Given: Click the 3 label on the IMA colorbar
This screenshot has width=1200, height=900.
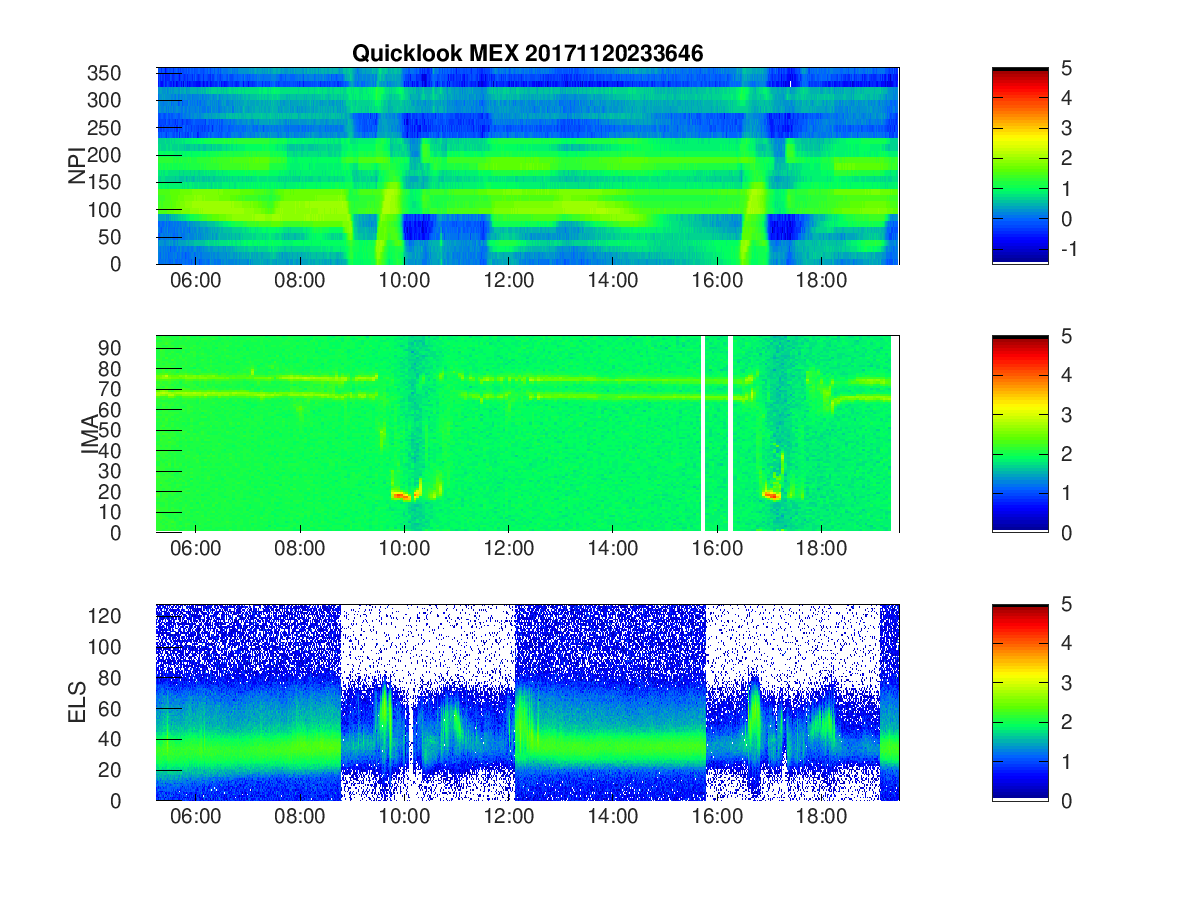Looking at the screenshot, I should (x=1066, y=414).
